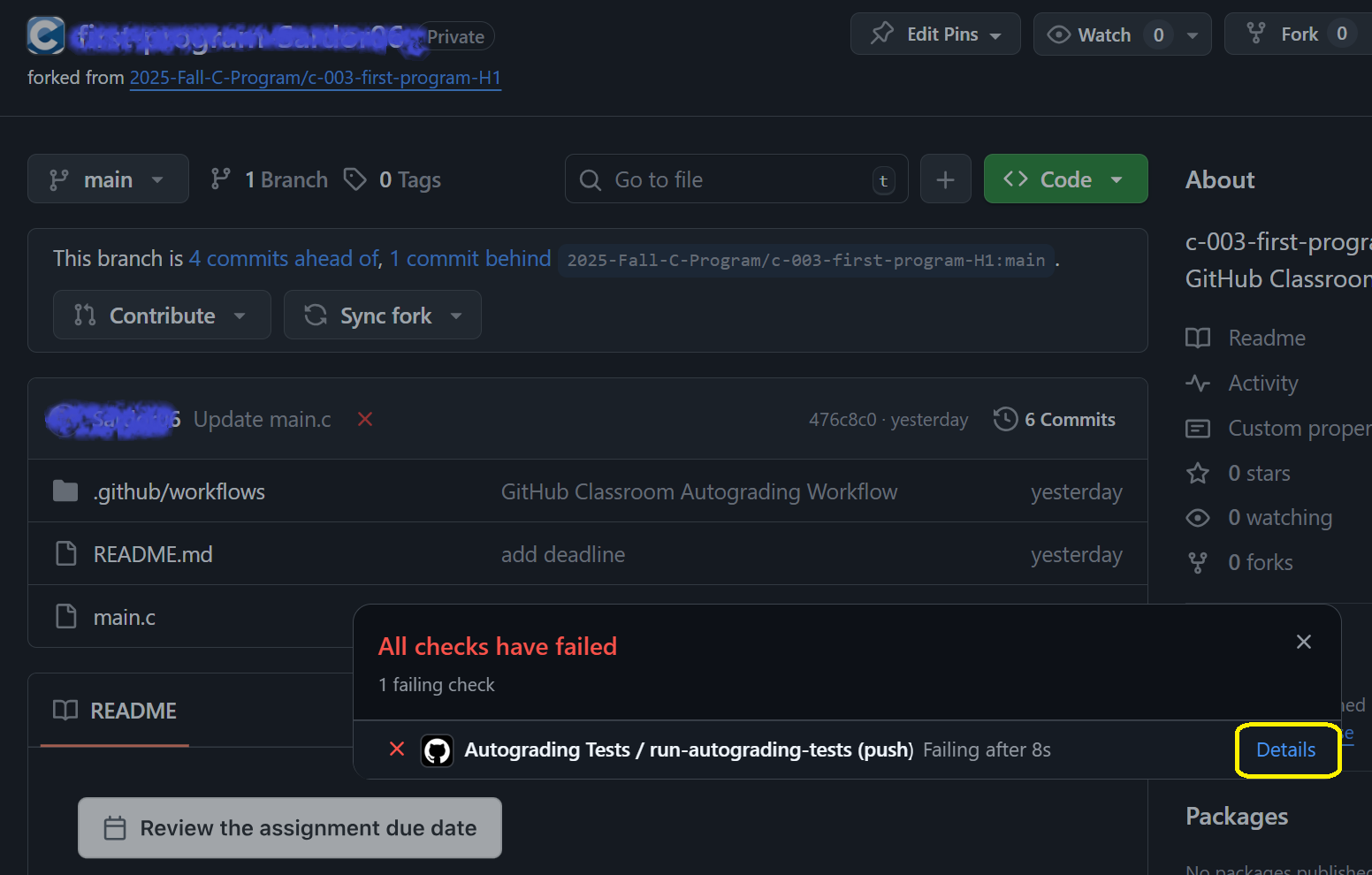Viewport: 1372px width, 875px height.
Task: Close the failed checks popup
Action: click(1303, 643)
